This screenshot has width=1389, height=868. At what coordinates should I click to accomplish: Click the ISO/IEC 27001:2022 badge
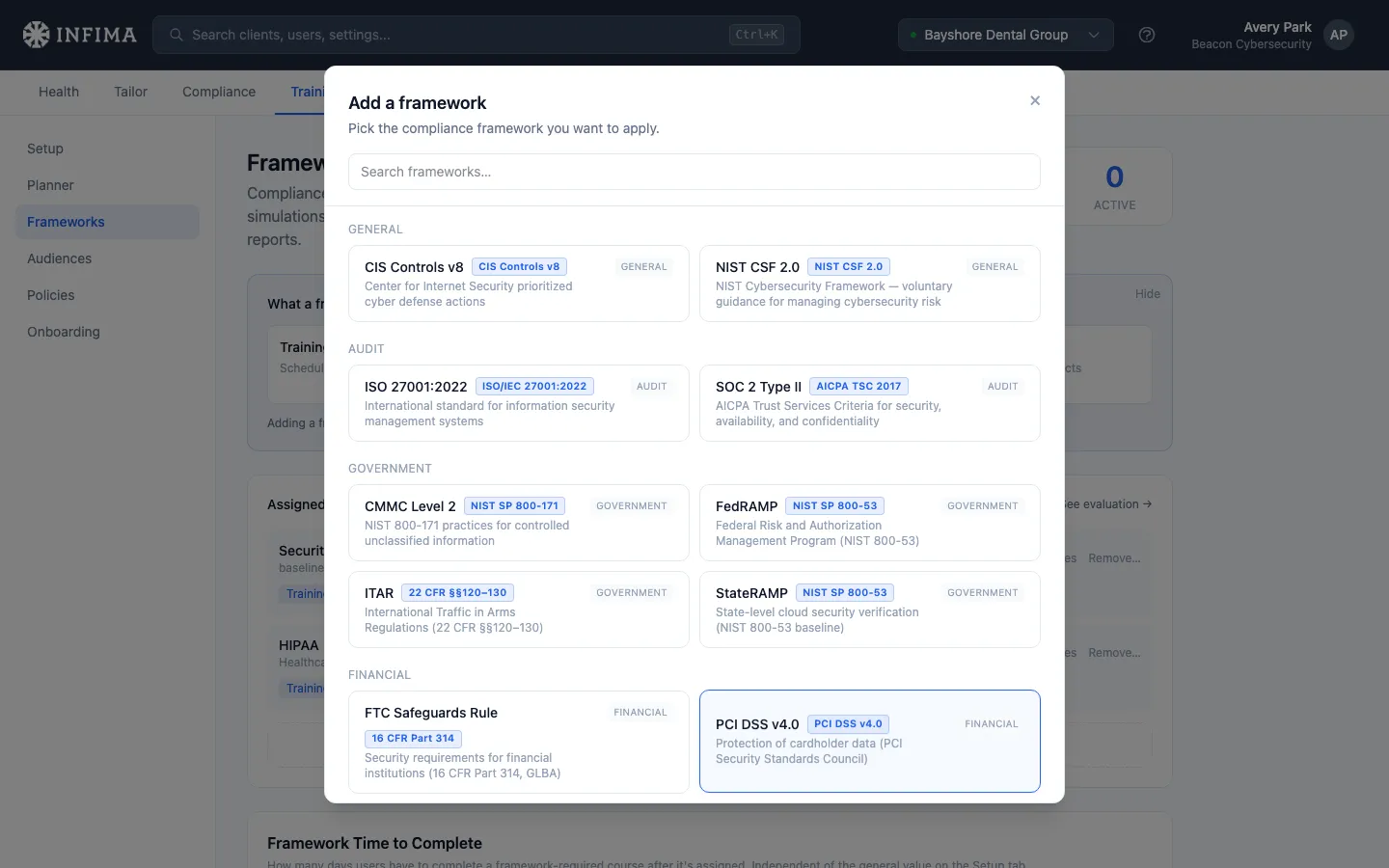click(x=534, y=387)
